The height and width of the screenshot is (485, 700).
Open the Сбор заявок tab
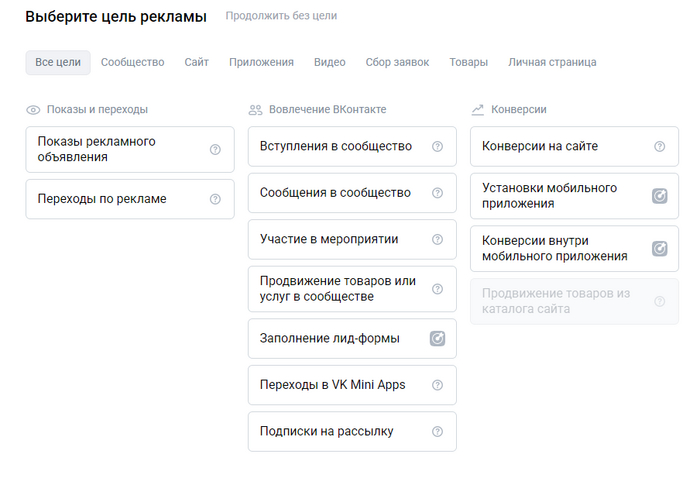[x=397, y=62]
